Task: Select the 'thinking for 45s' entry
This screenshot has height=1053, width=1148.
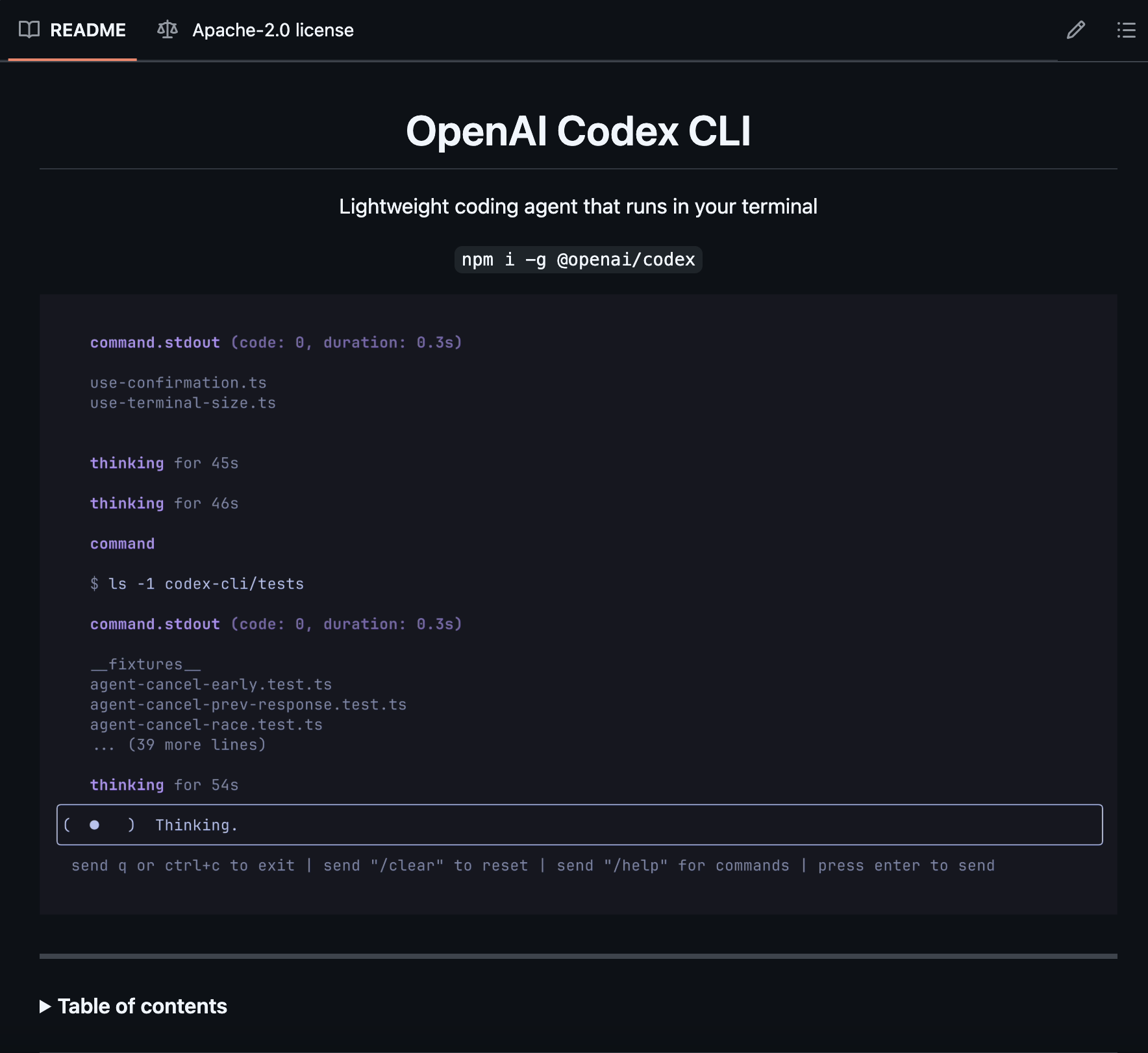Action: (x=164, y=463)
